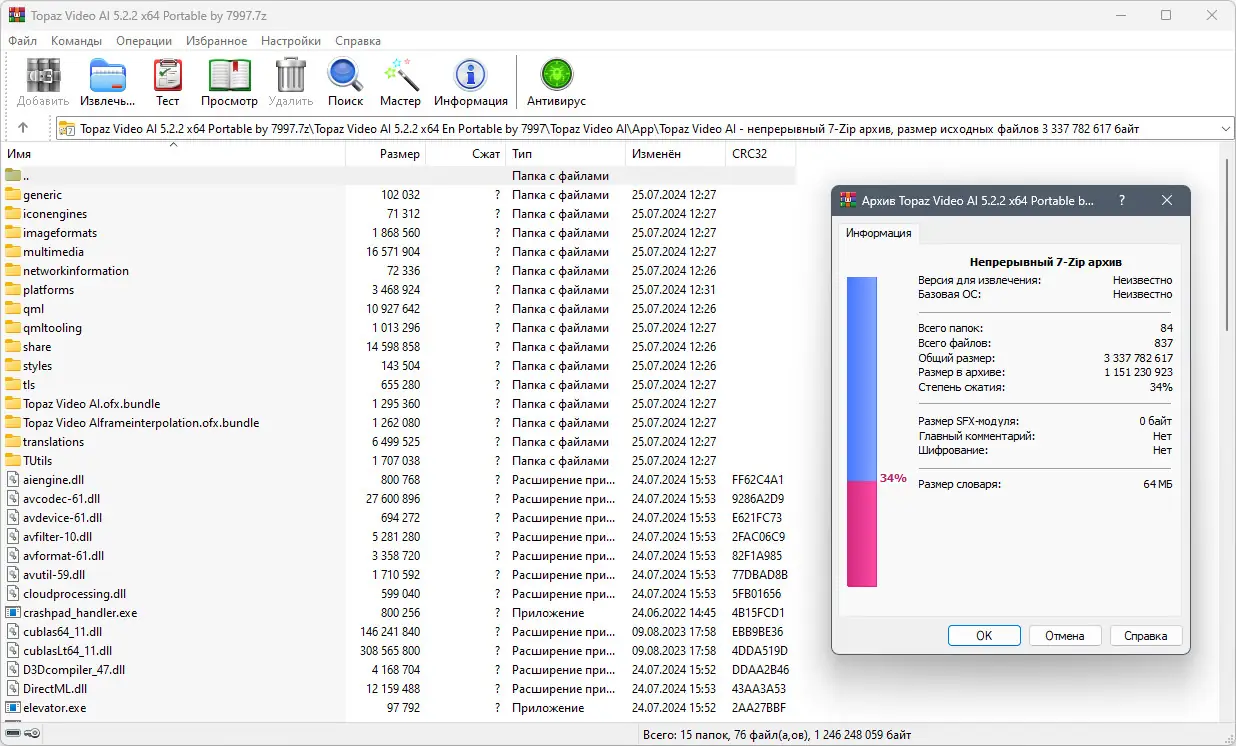Open the Настройки menu
Viewport: 1236px width, 746px height.
290,41
